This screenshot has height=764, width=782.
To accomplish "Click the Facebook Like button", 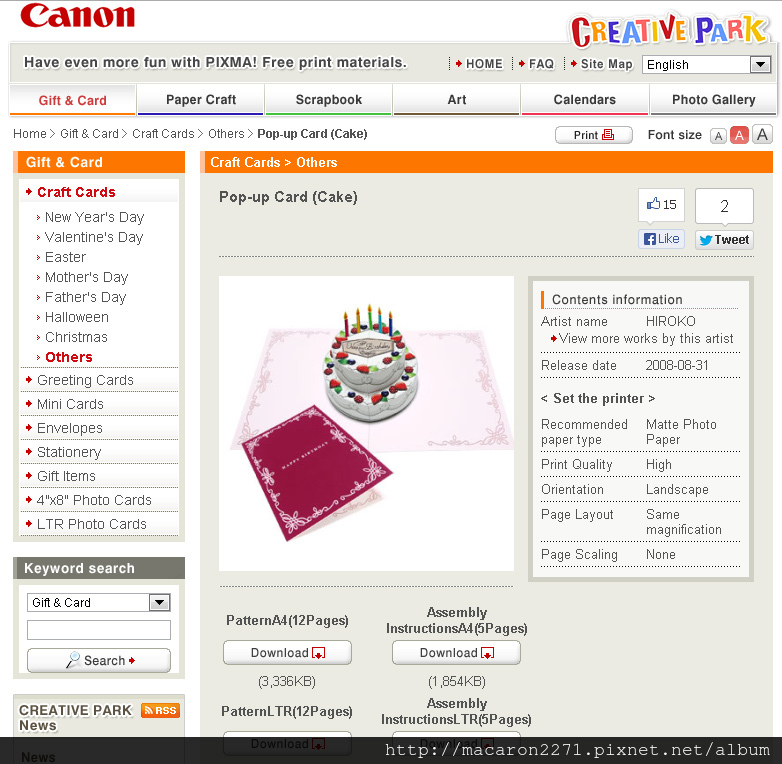I will [x=661, y=239].
